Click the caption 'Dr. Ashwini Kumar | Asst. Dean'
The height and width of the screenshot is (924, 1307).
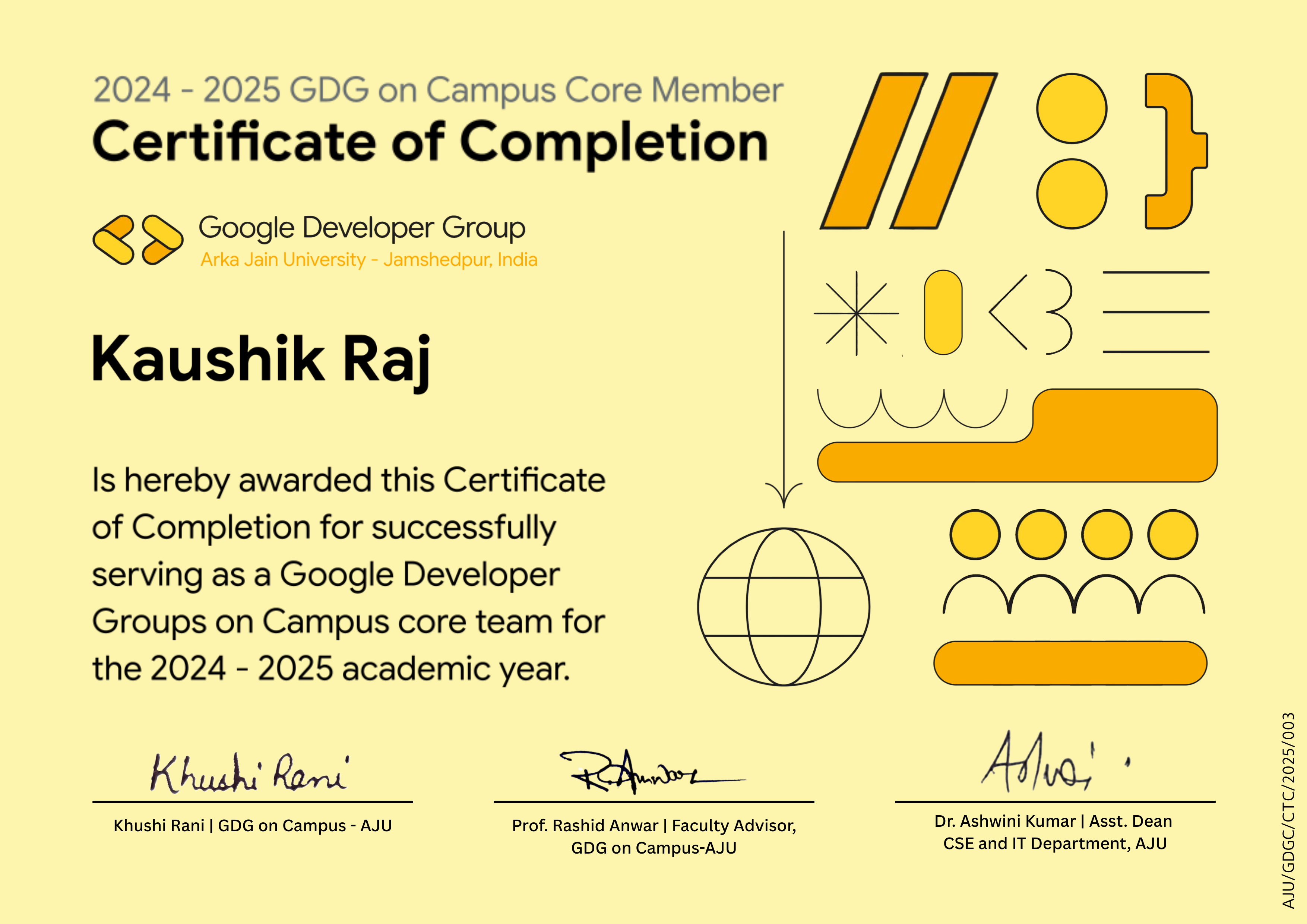1054,822
